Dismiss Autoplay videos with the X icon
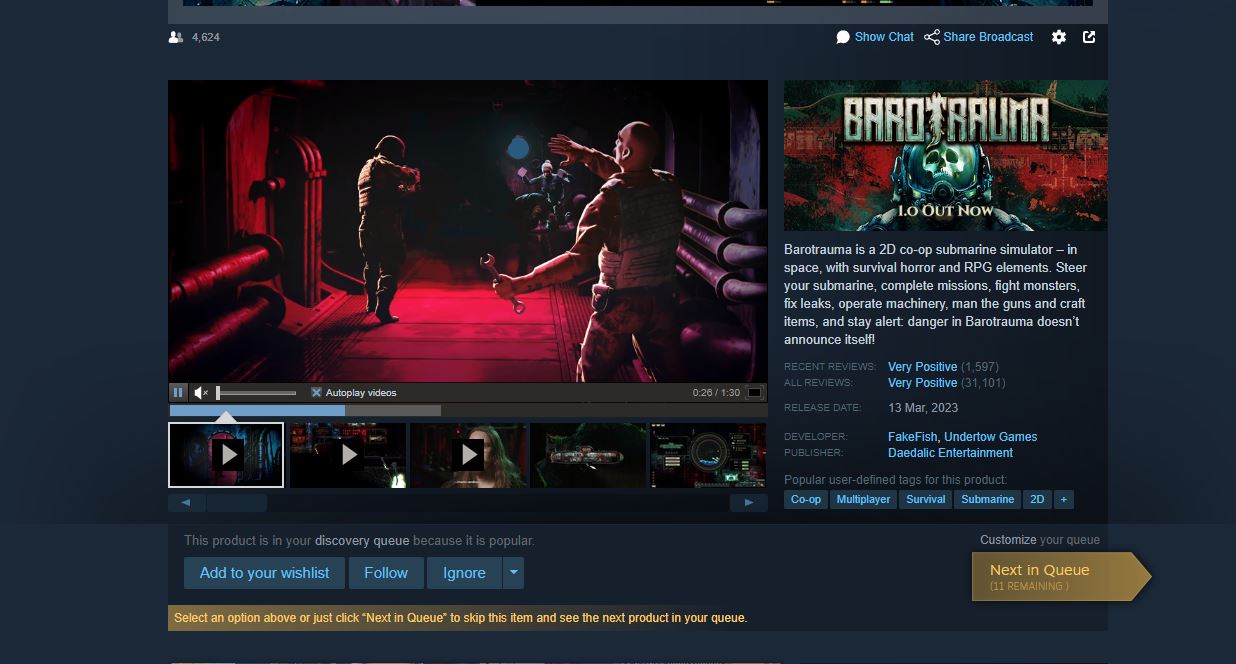This screenshot has width=1236, height=664. (317, 391)
